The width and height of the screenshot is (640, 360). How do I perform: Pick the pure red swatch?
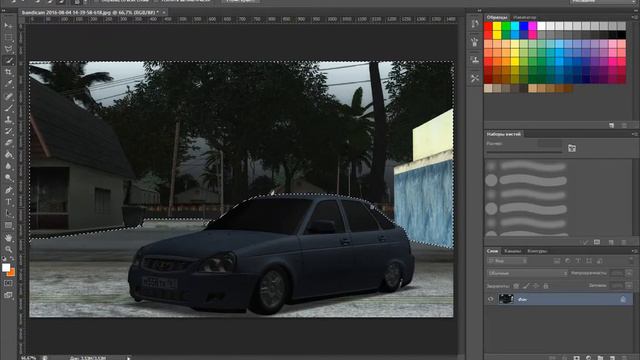point(488,27)
